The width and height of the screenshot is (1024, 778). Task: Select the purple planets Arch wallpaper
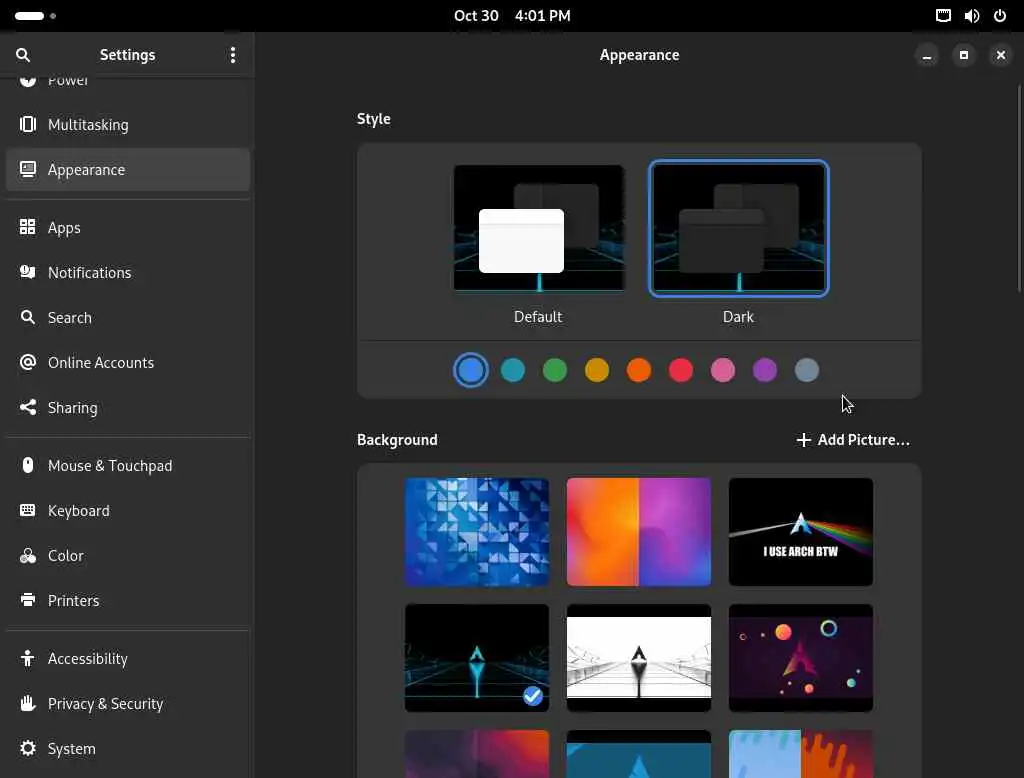801,658
